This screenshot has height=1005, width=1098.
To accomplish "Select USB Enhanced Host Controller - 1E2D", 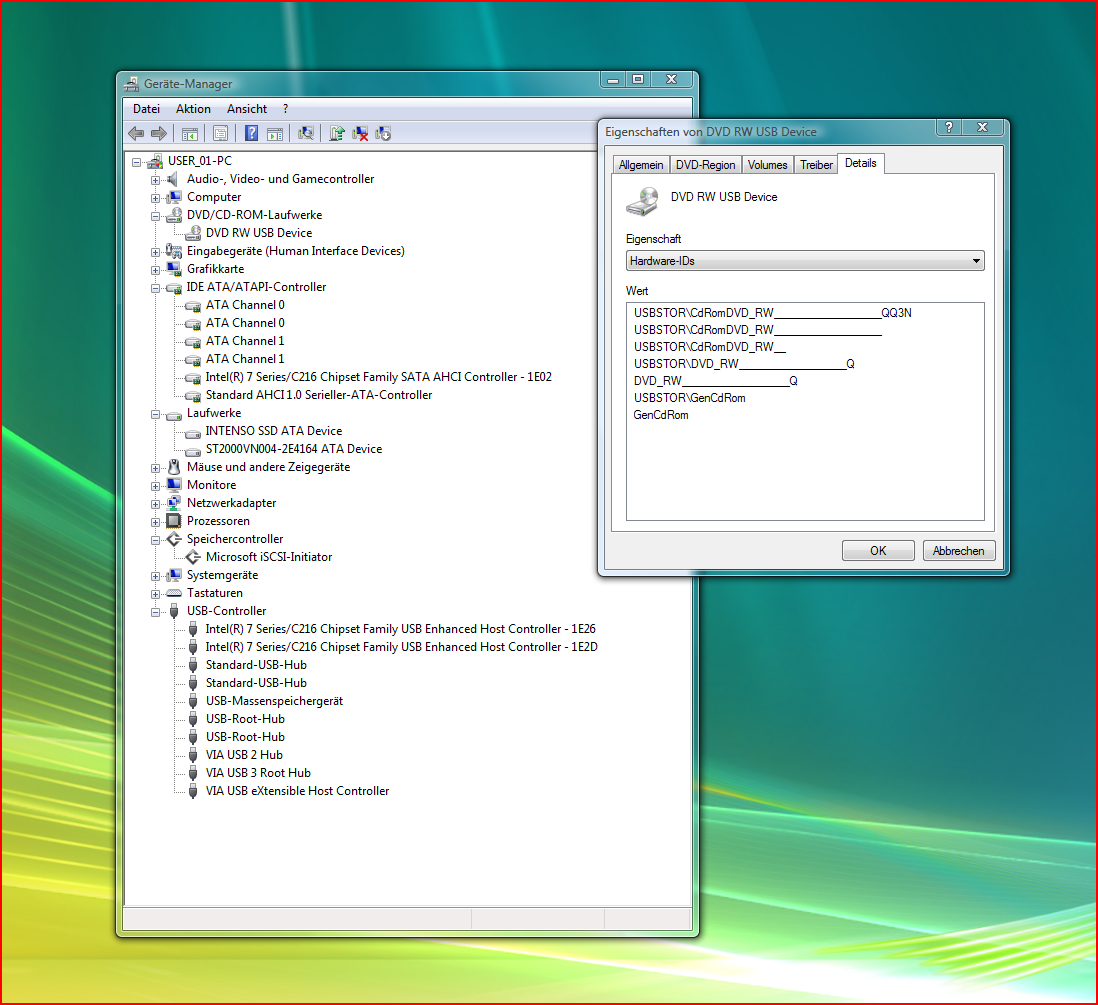I will click(402, 647).
